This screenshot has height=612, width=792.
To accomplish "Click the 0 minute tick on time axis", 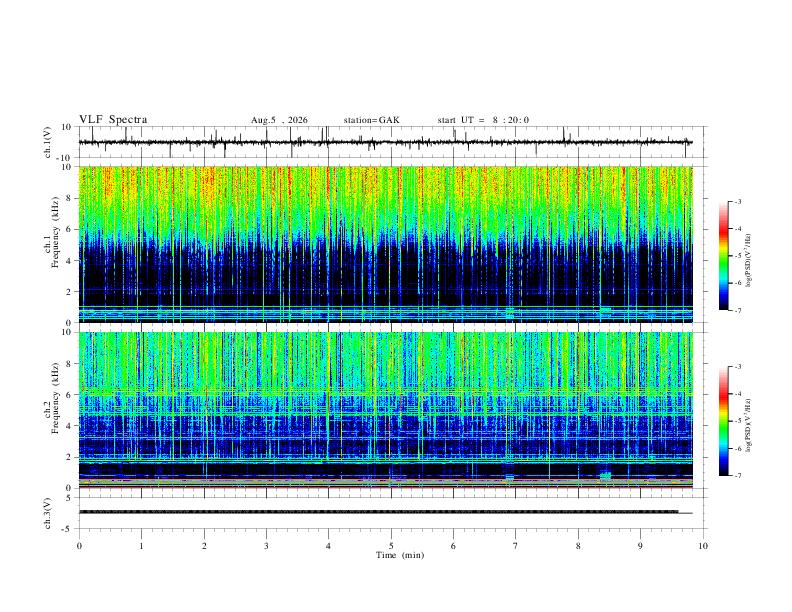I will [x=79, y=546].
